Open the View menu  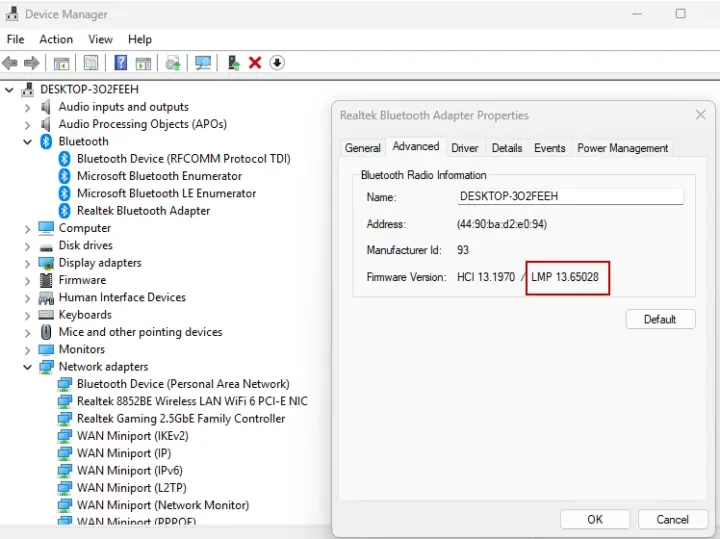point(100,39)
